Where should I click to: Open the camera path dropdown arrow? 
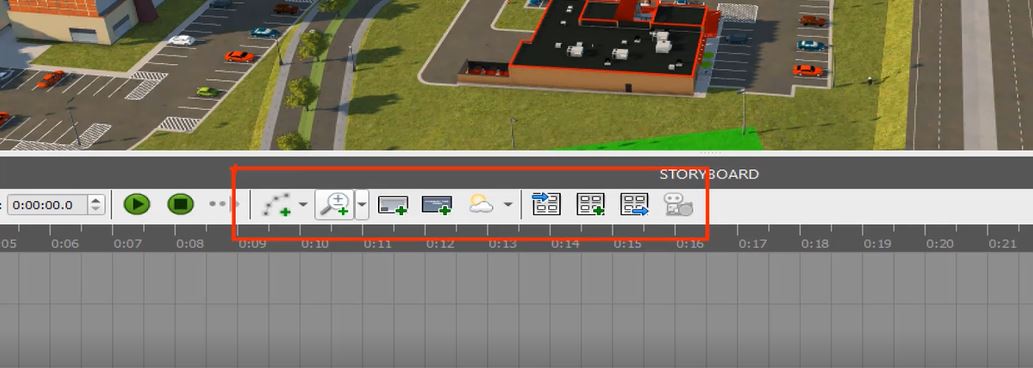(x=303, y=205)
